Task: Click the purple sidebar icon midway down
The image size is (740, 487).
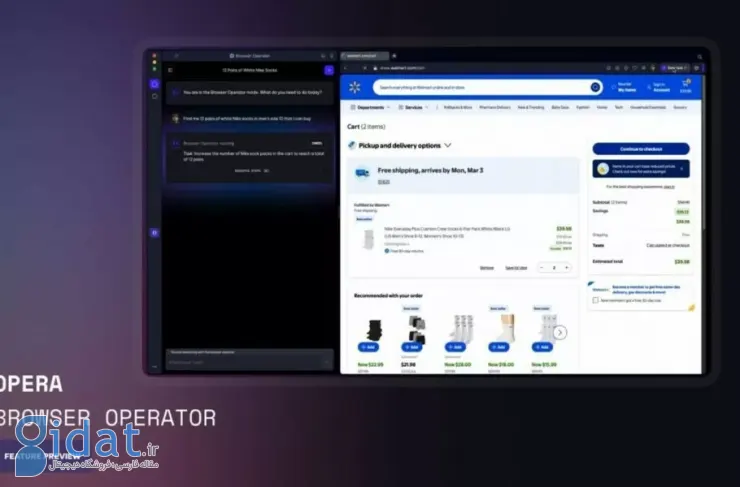Action: [154, 233]
